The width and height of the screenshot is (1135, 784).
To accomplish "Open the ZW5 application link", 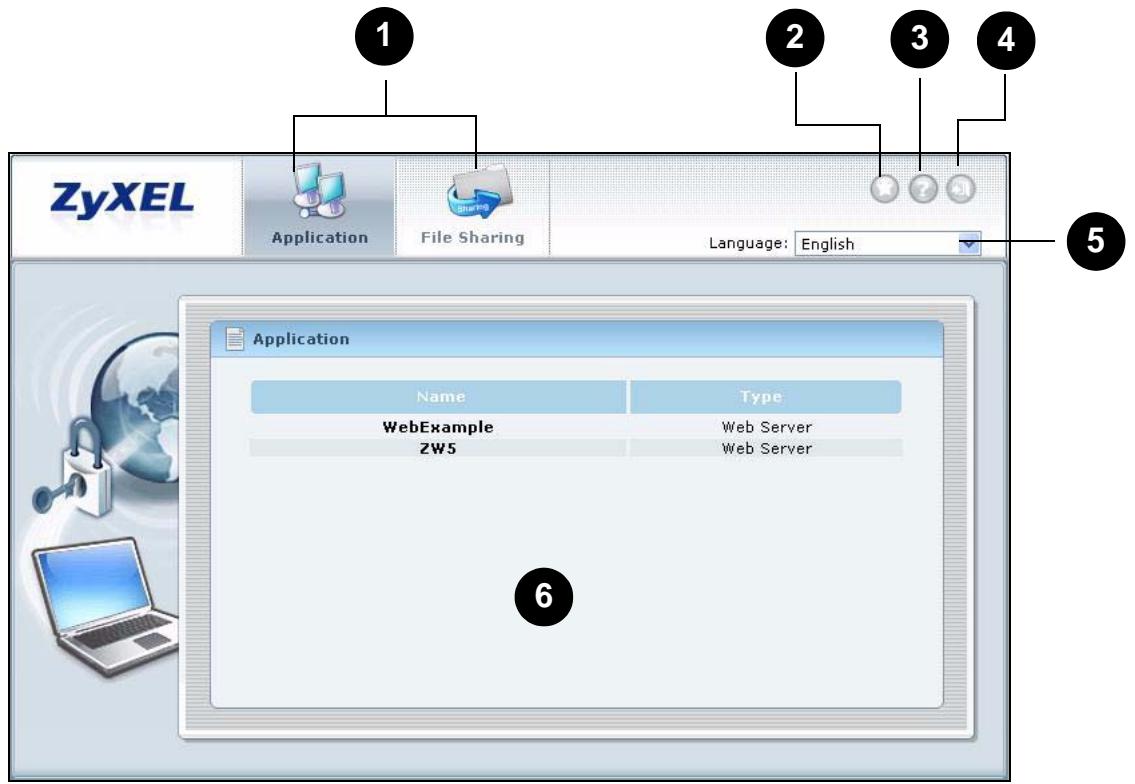I will 438,448.
